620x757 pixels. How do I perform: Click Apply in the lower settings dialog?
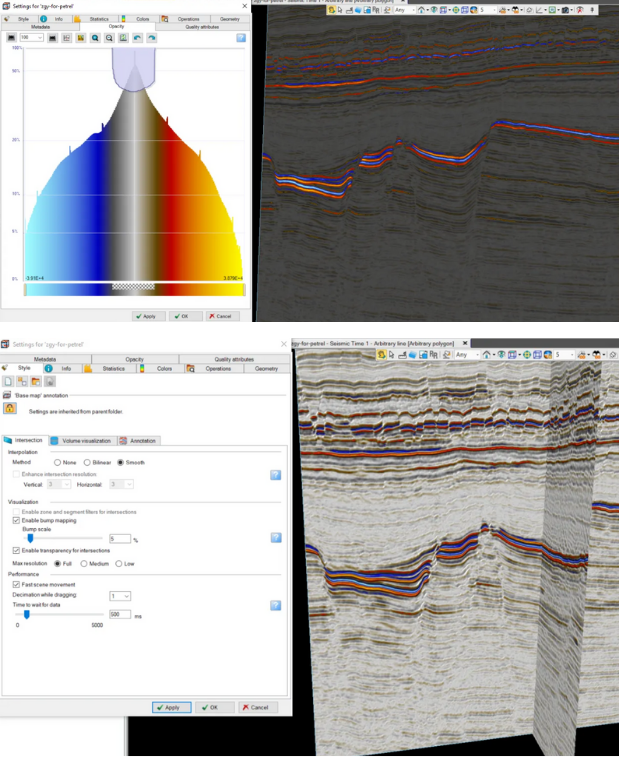(x=172, y=707)
